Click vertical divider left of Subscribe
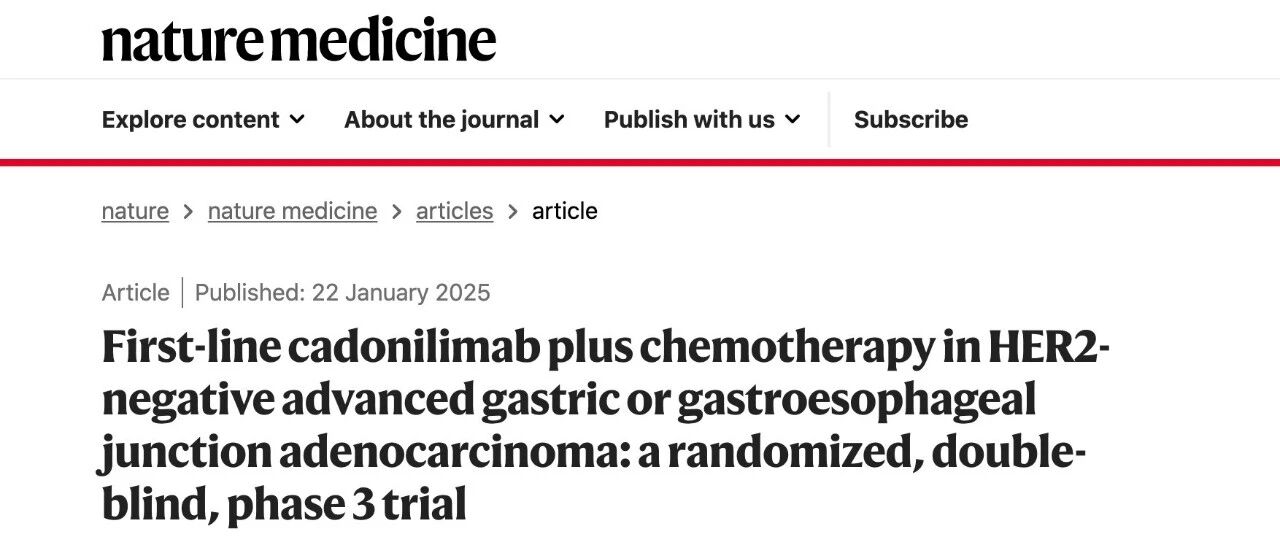 (829, 120)
